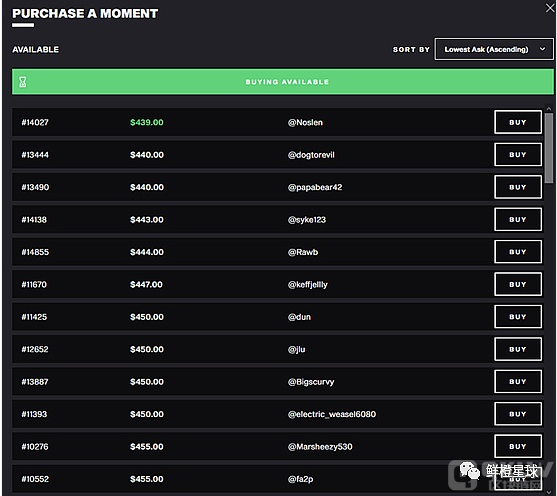Open seller profile @Noslen
Viewport: 557px width, 496px height.
[x=305, y=122]
